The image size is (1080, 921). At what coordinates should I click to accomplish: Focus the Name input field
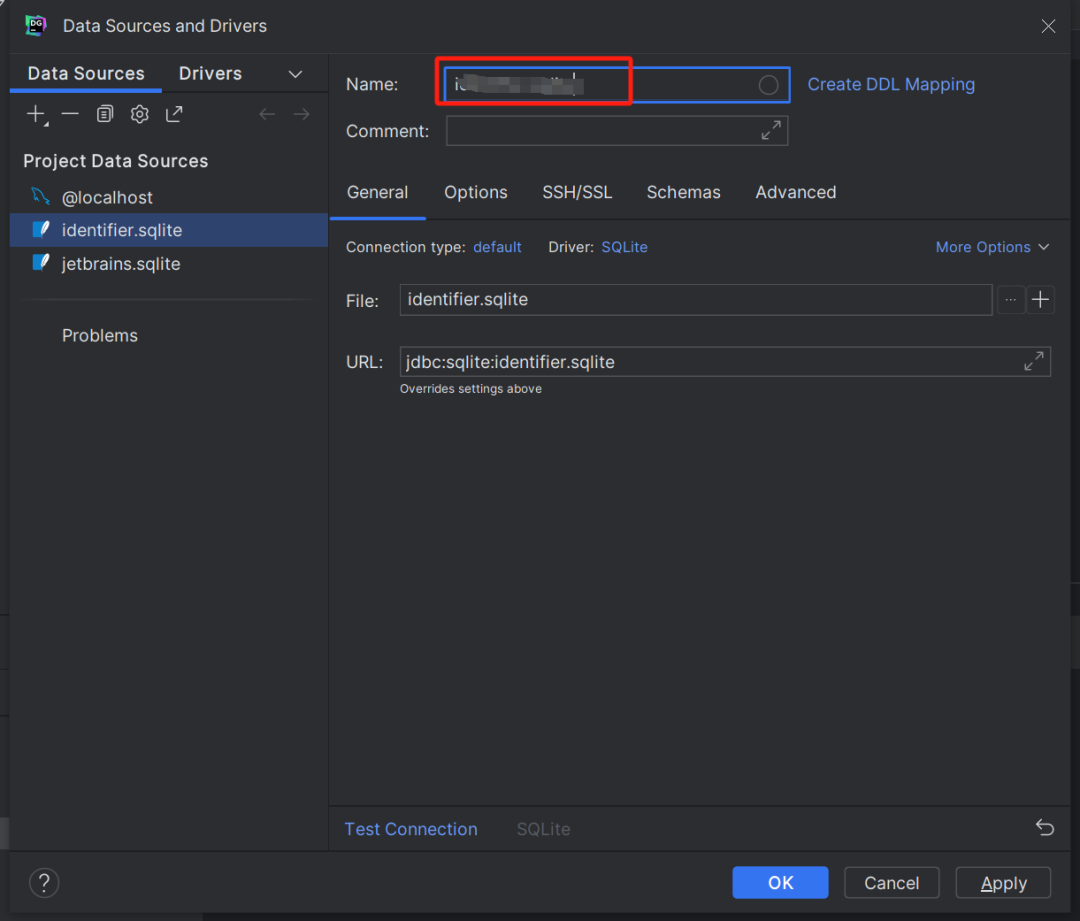616,85
